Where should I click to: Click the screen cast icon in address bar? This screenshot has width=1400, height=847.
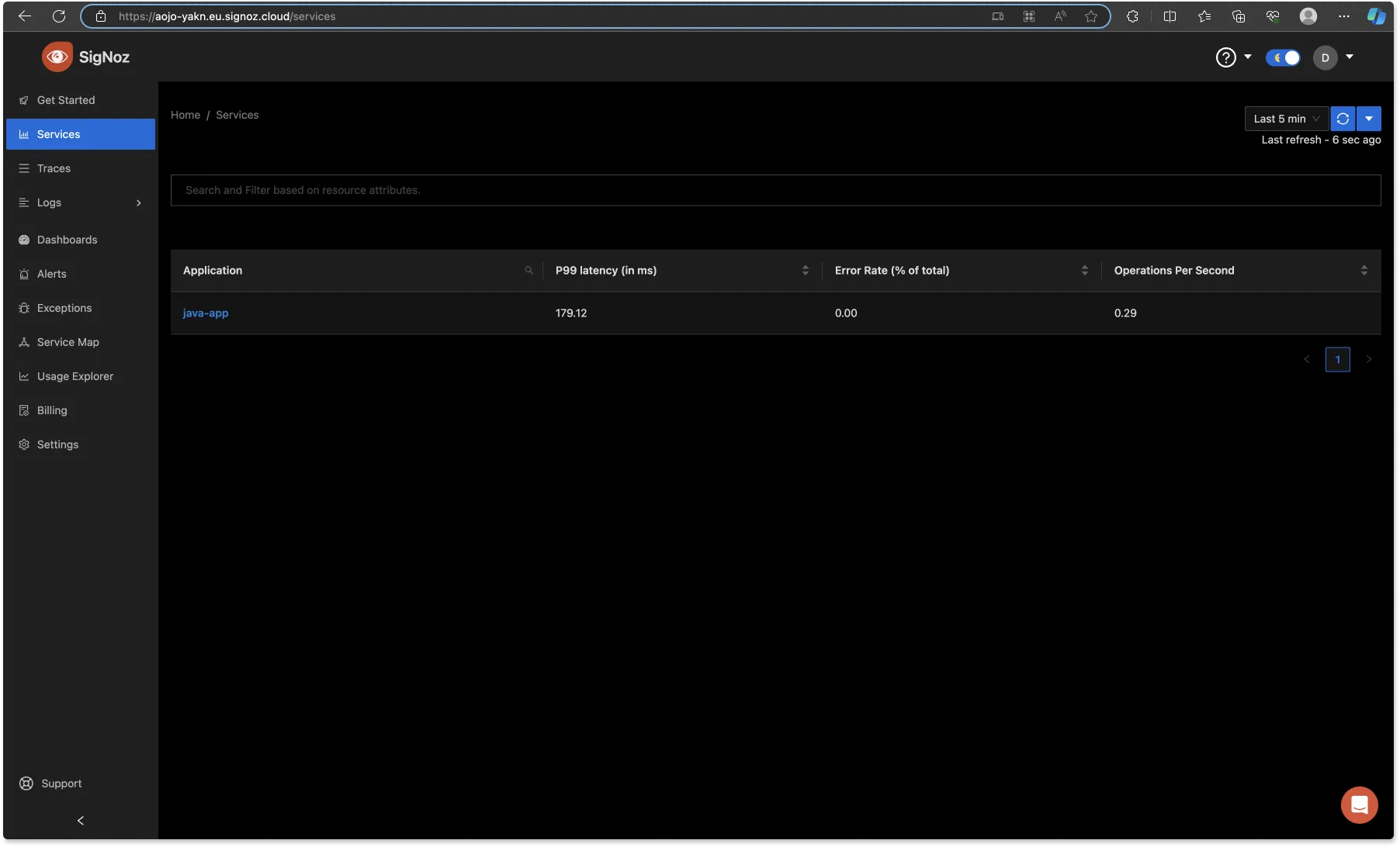(998, 16)
